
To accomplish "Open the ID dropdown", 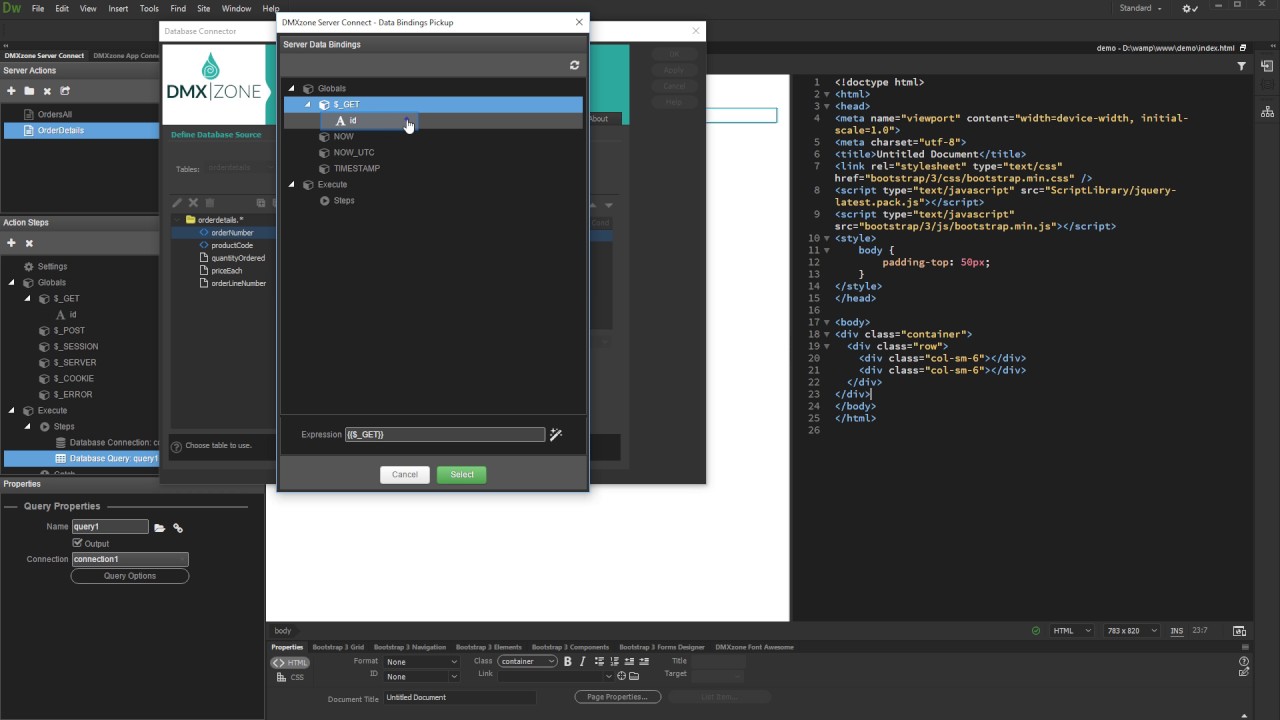I will click(x=421, y=677).
